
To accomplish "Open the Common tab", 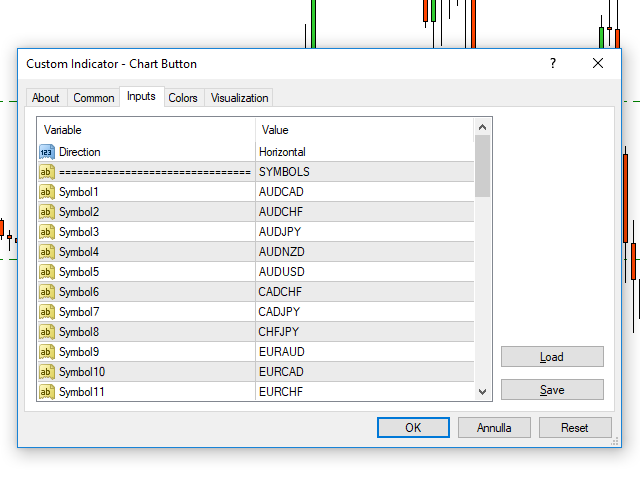I will 94,98.
